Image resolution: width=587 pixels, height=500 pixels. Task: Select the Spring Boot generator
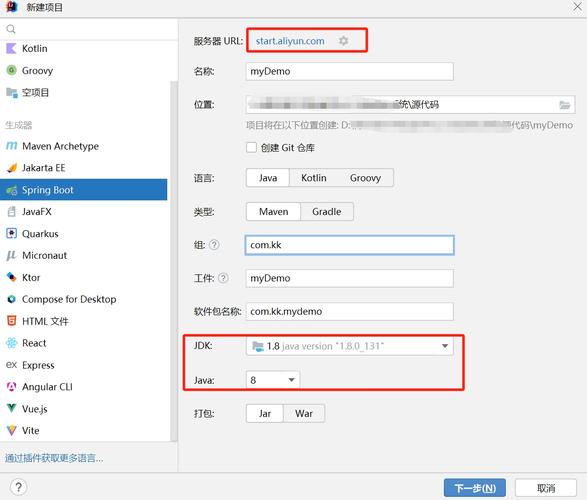point(83,190)
